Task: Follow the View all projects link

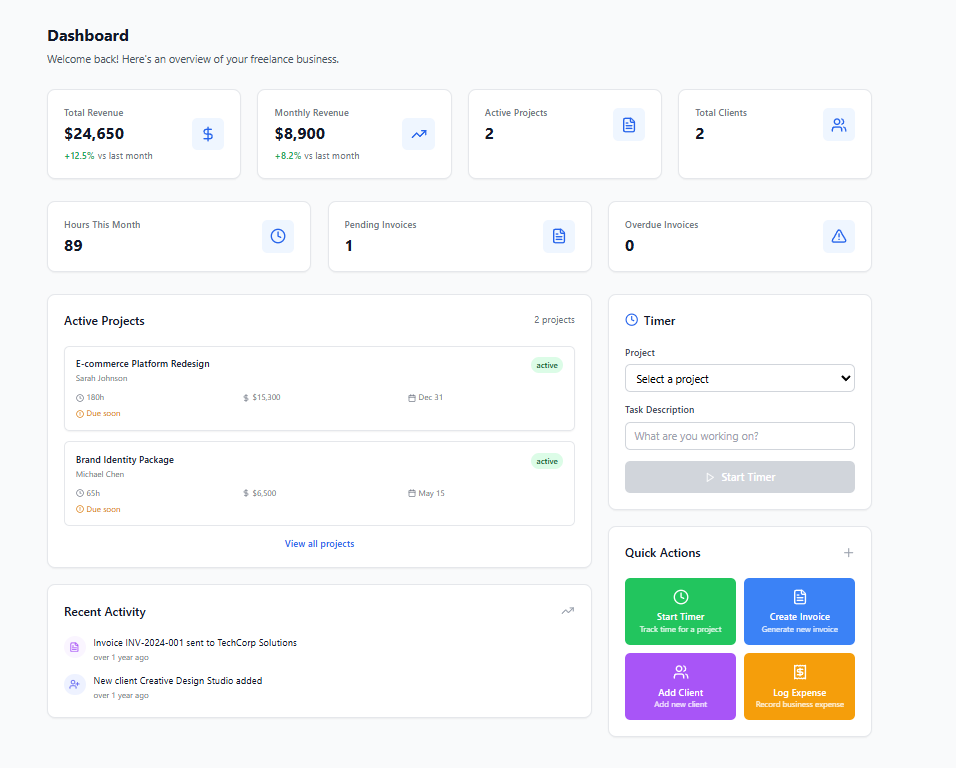Action: coord(319,544)
